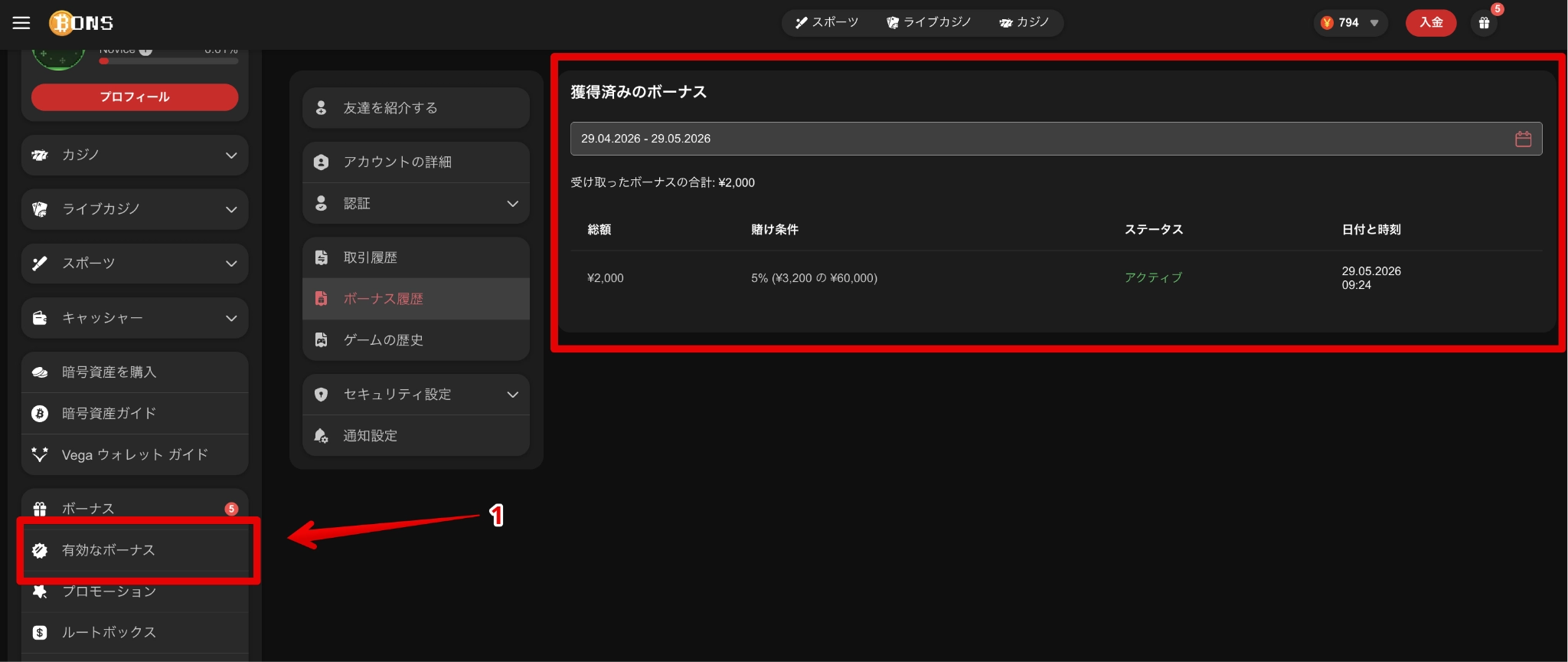Expand the 認証 menu chevron
Screen dimensions: 1568x662
pos(512,204)
